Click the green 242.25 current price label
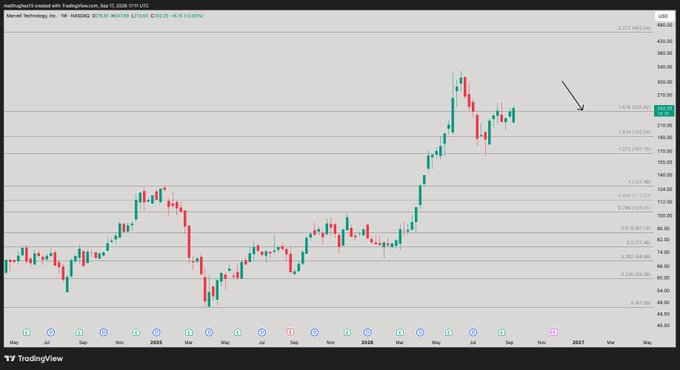 [664, 111]
